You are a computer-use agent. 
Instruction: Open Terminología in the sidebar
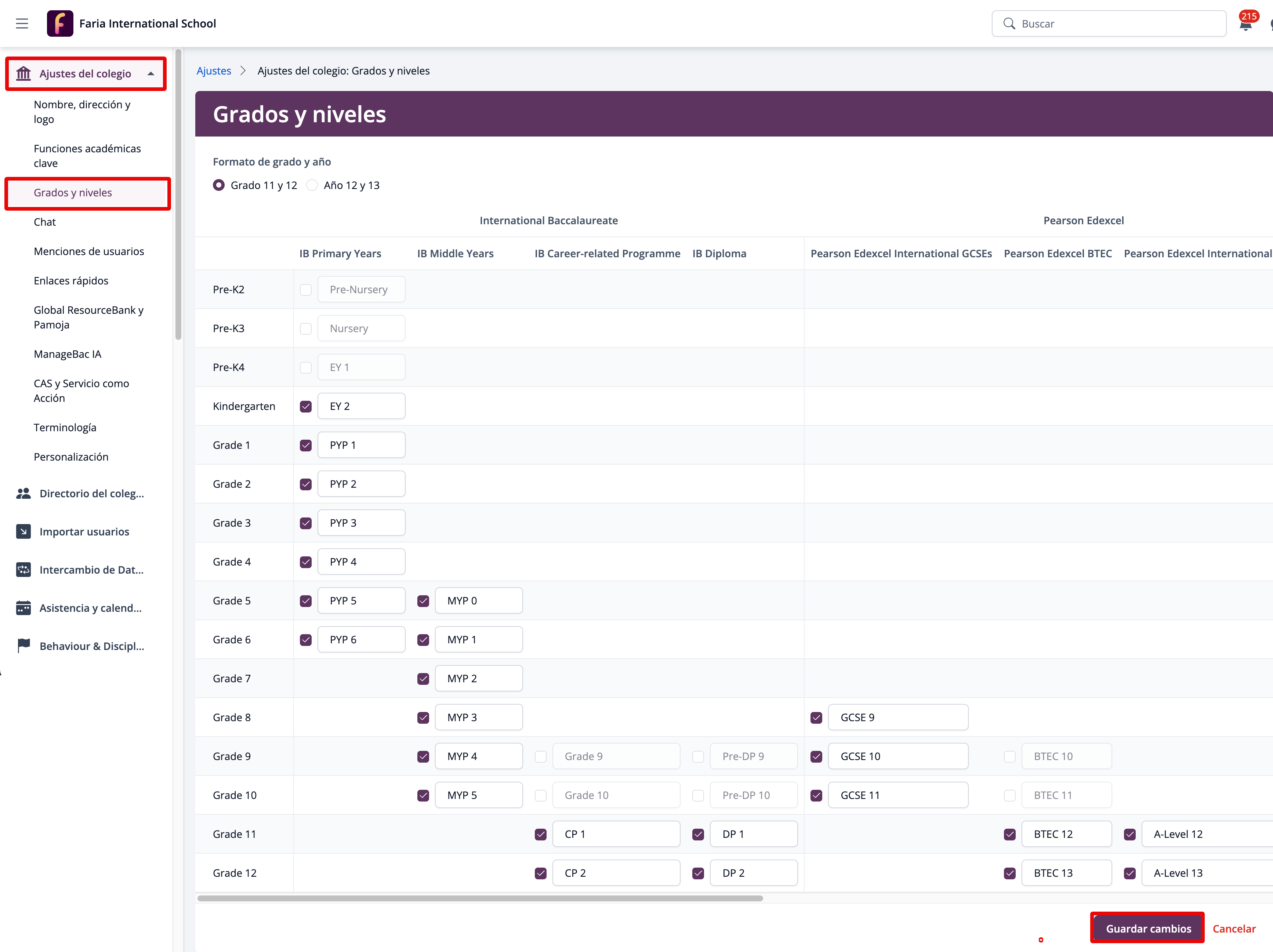[65, 428]
